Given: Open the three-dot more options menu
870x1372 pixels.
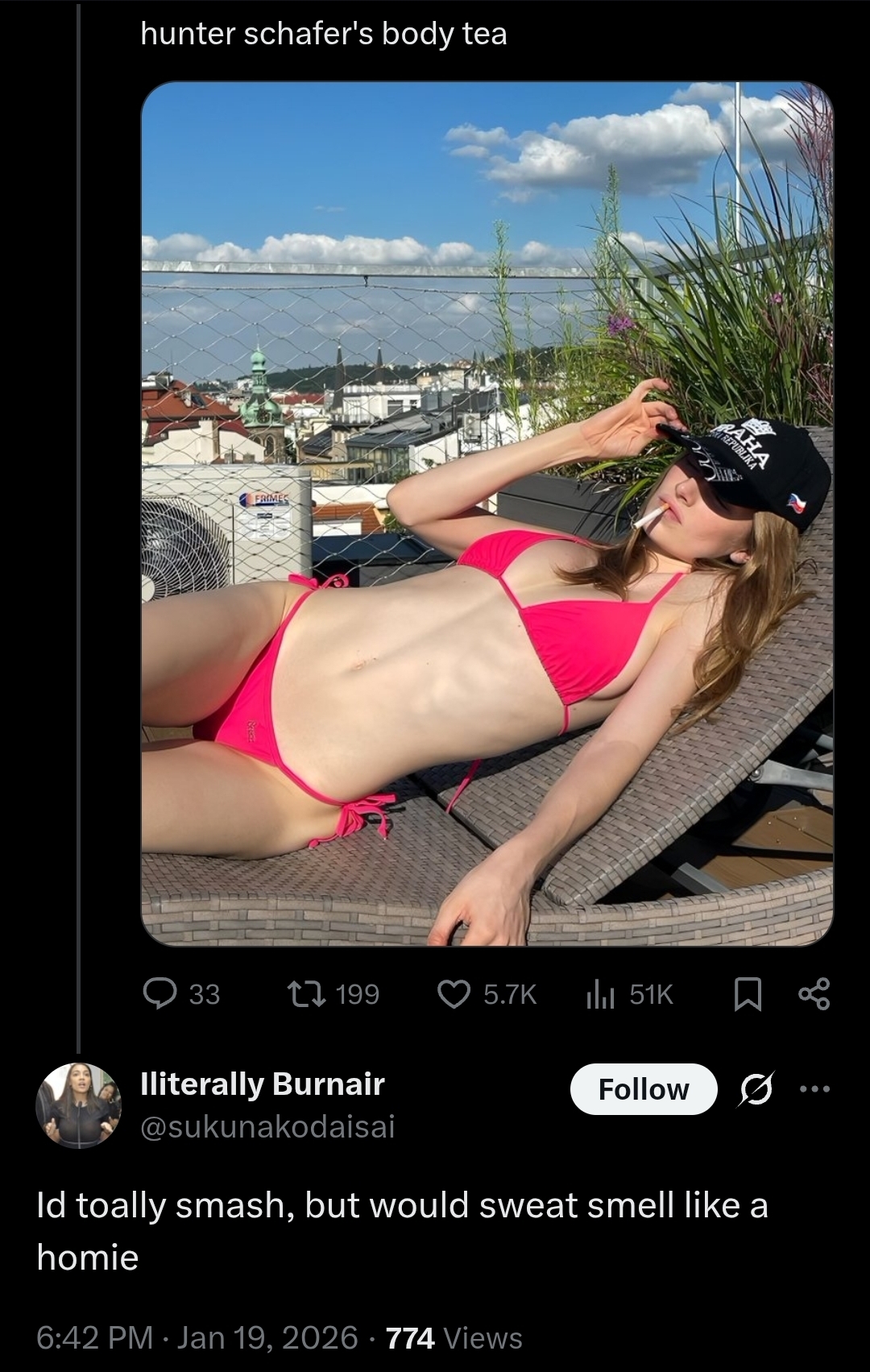Looking at the screenshot, I should coord(814,1089).
